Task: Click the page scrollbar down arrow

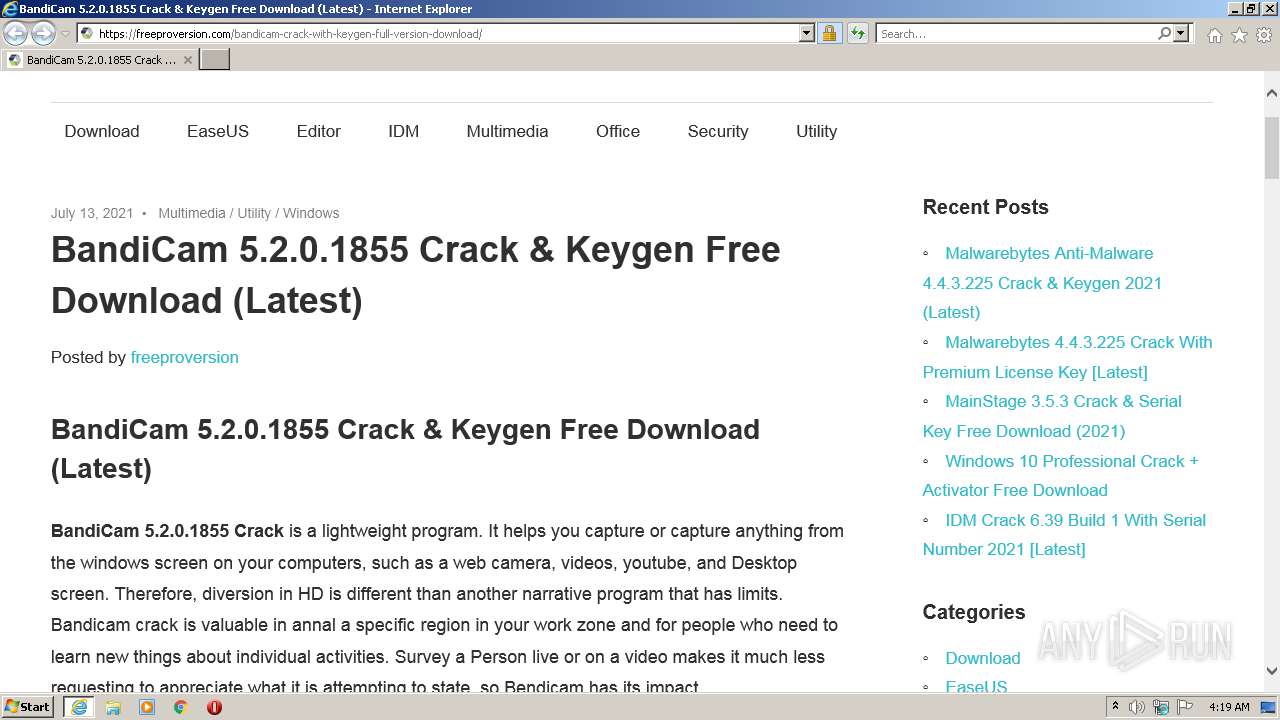Action: click(1272, 671)
